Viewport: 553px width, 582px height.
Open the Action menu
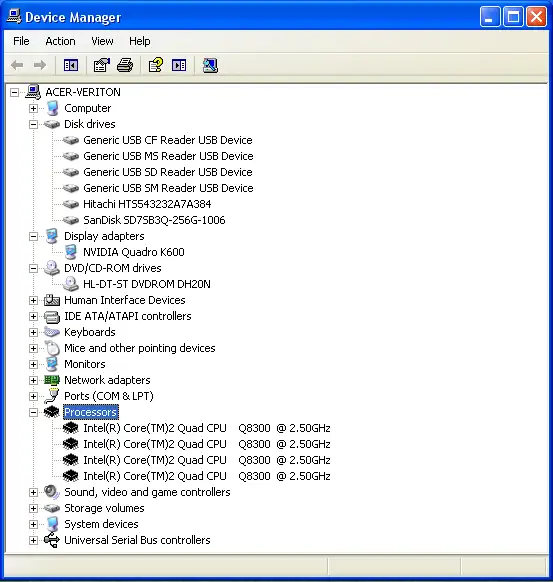pyautogui.click(x=60, y=41)
